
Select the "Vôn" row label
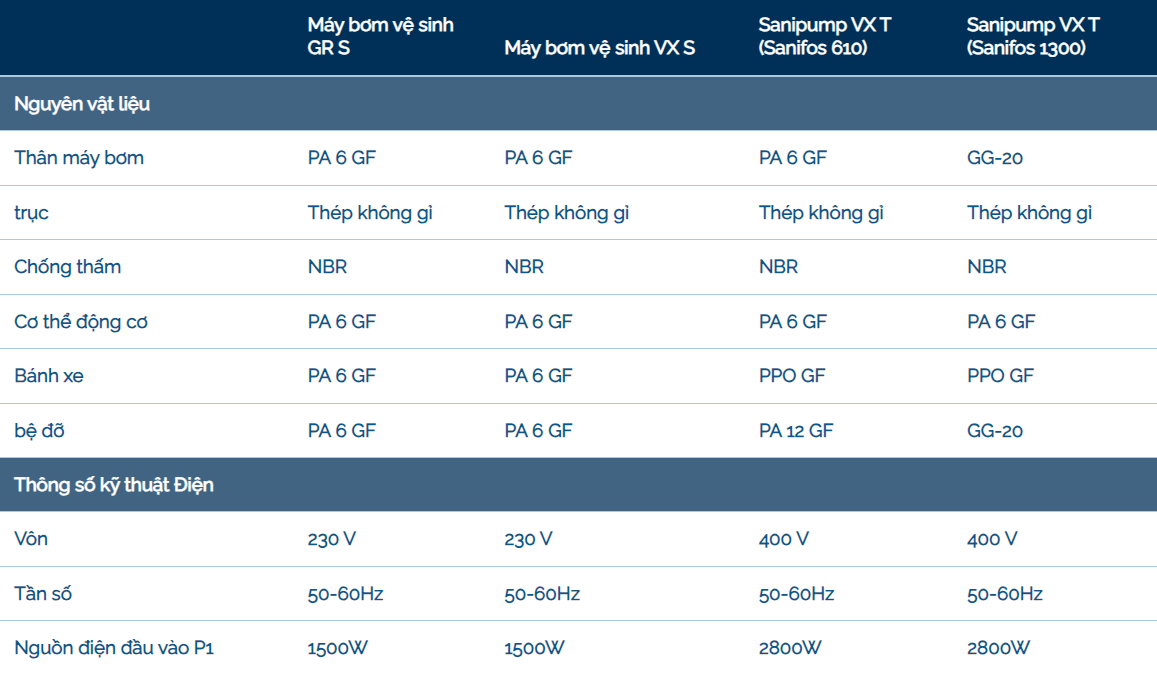(x=31, y=539)
